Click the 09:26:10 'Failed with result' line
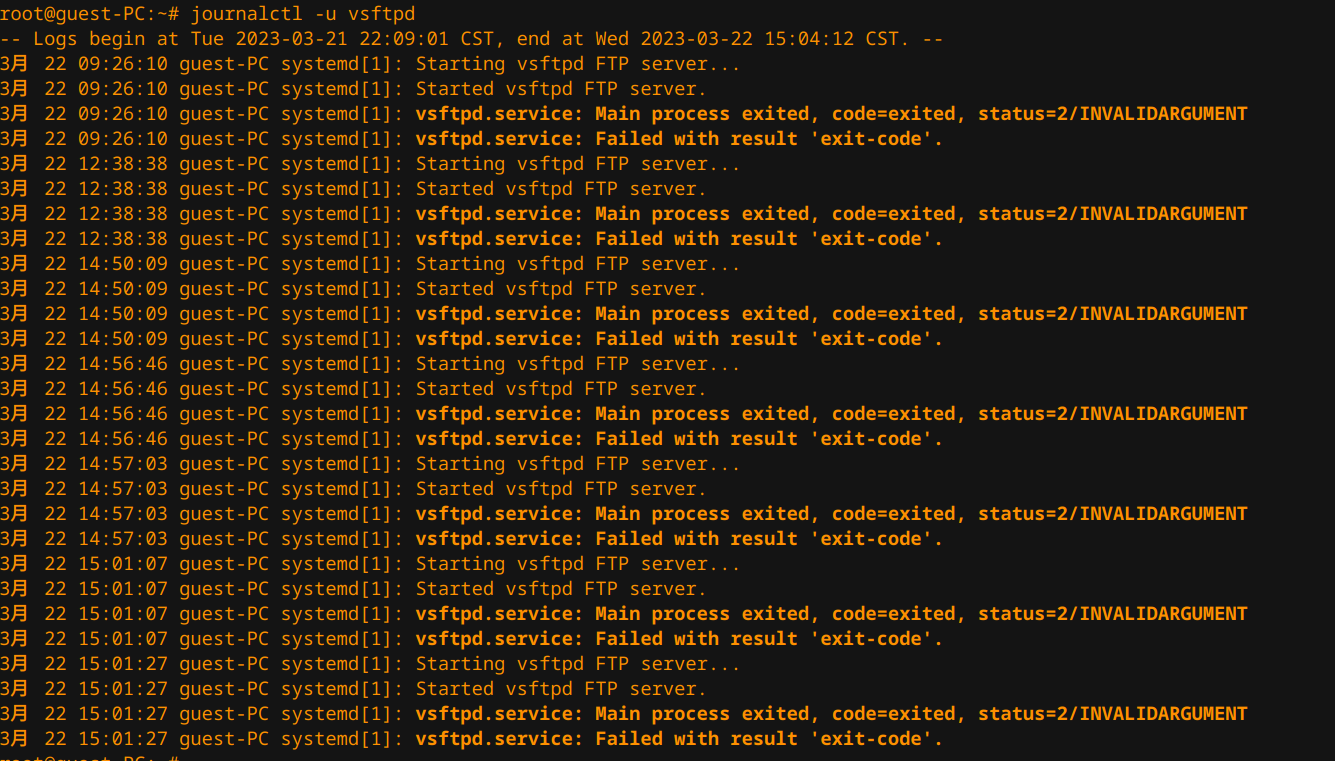Screen dimensions: 1335x761 (472, 139)
